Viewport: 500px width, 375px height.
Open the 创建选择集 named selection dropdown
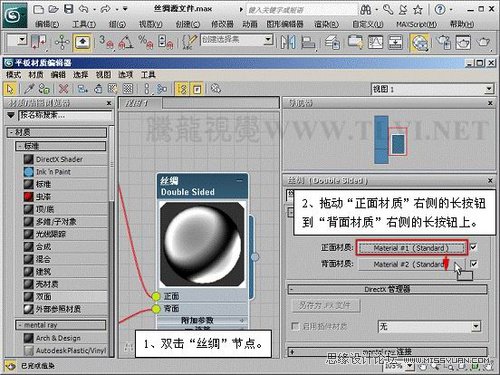[268, 40]
